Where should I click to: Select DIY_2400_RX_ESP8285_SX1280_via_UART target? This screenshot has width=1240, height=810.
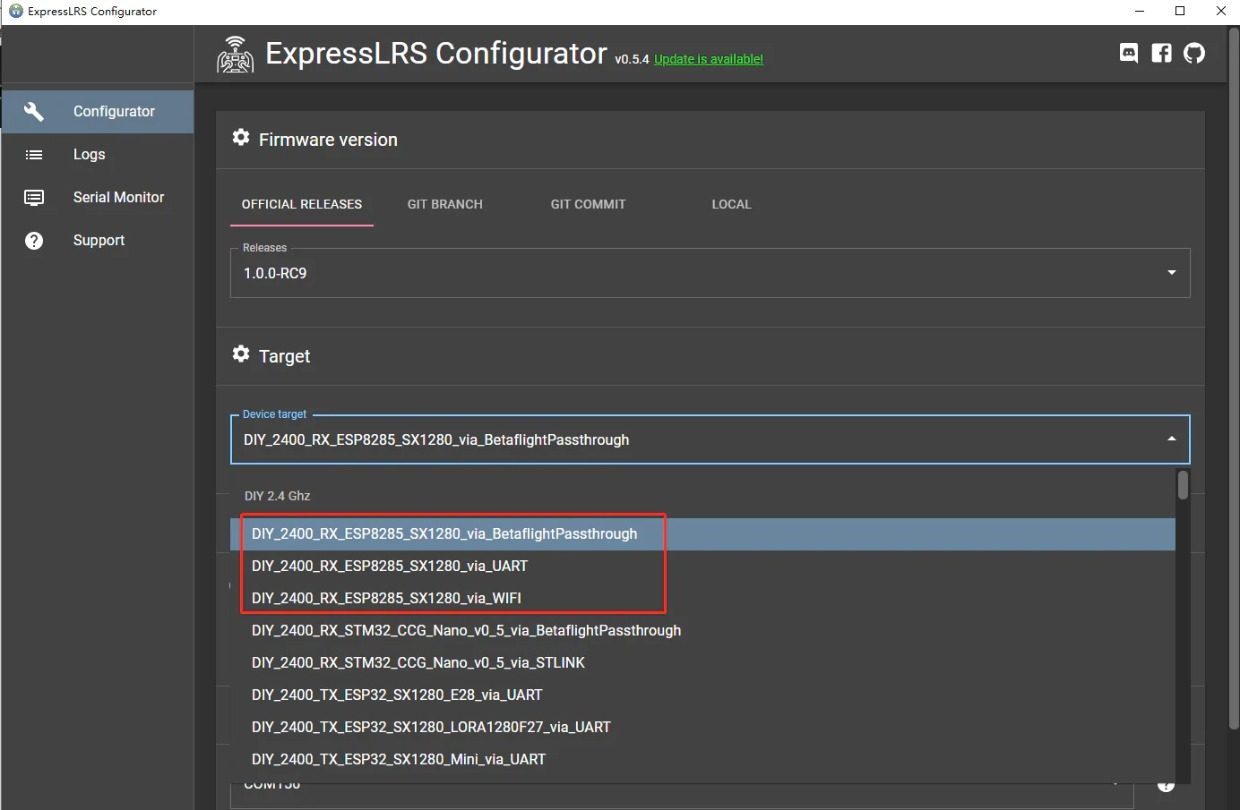390,566
